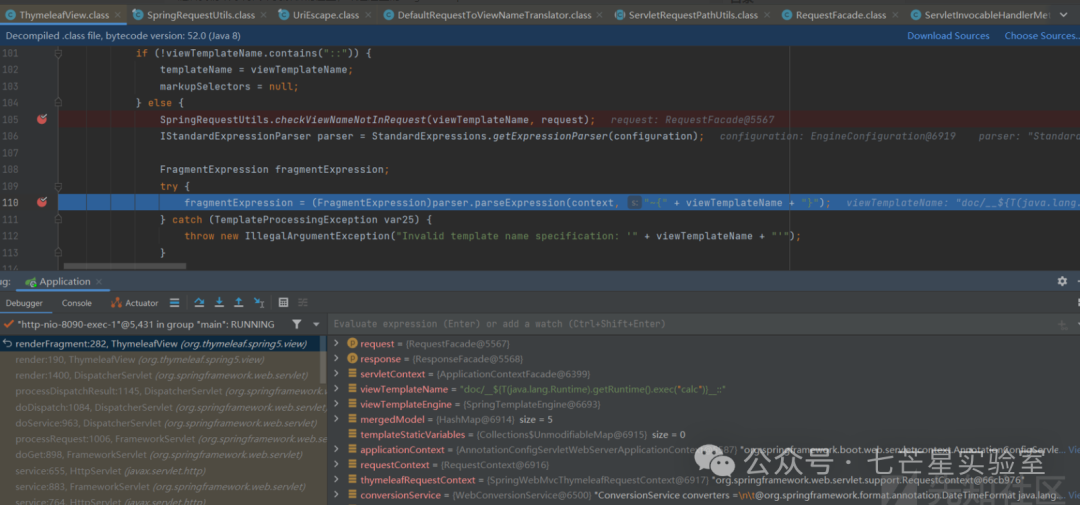Click View link for conversionService value

(1073, 495)
